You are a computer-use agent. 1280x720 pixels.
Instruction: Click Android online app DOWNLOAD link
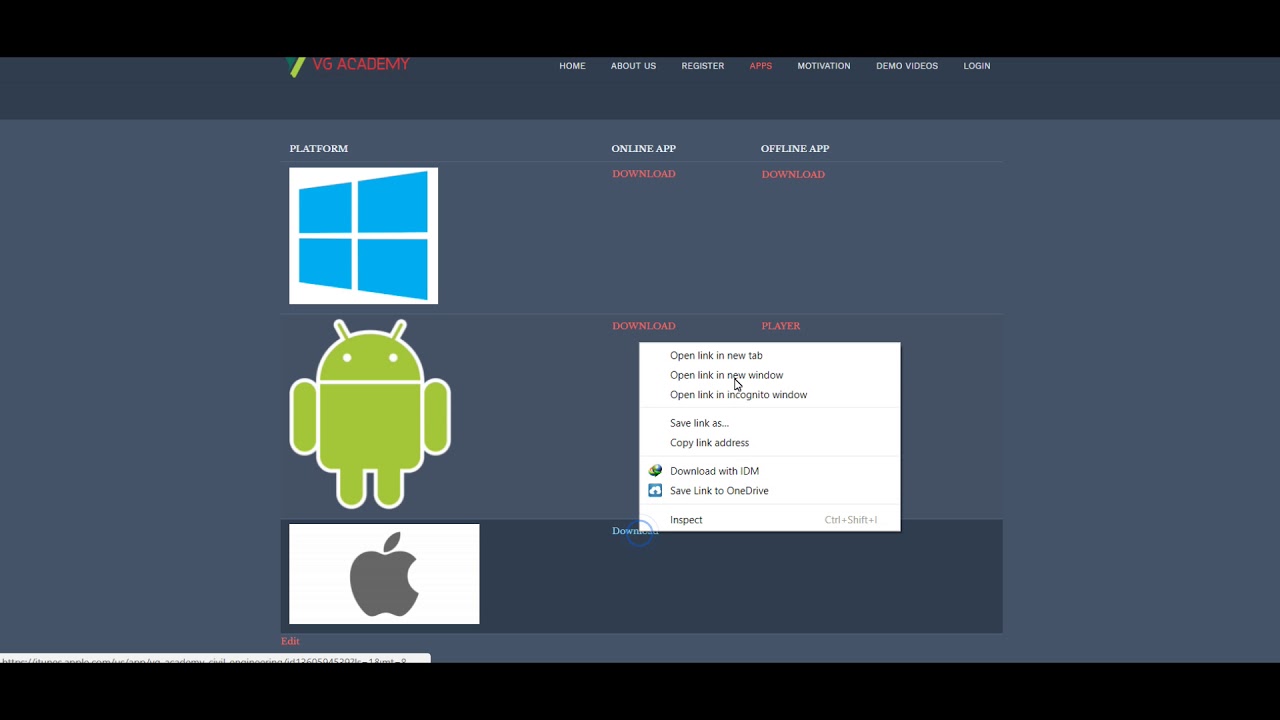[644, 326]
